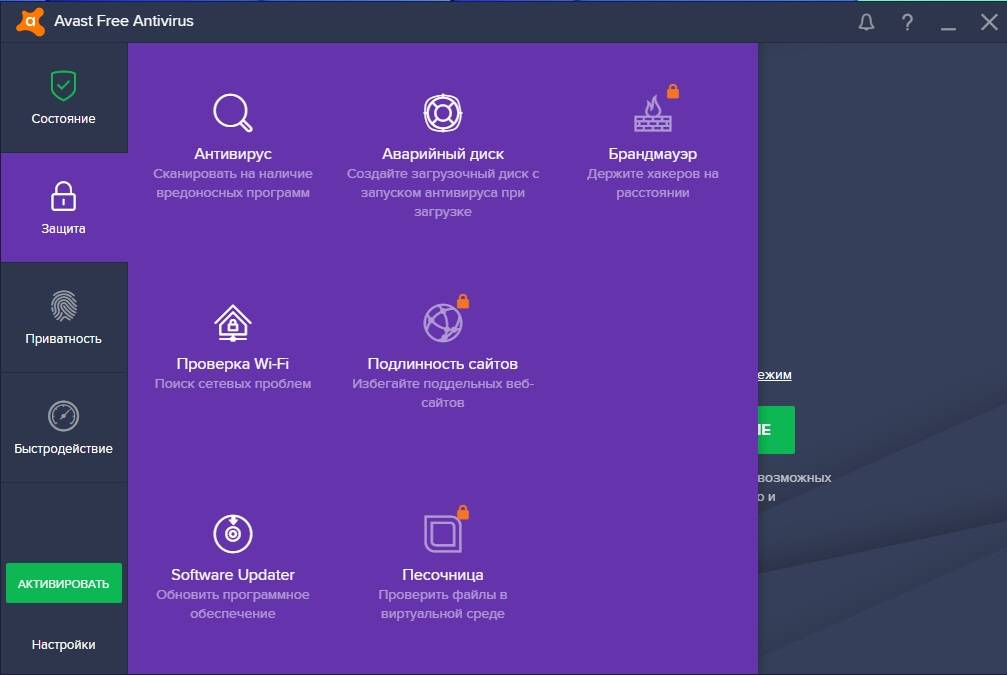The image size is (1007, 675).
Task: Click the orange lock on Брандмауэр
Action: 672,91
